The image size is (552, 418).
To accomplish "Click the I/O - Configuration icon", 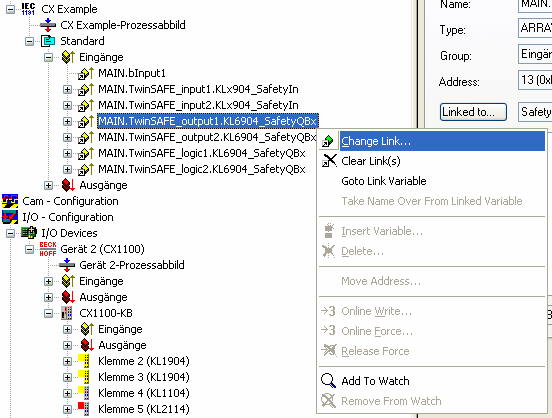I will pos(10,217).
